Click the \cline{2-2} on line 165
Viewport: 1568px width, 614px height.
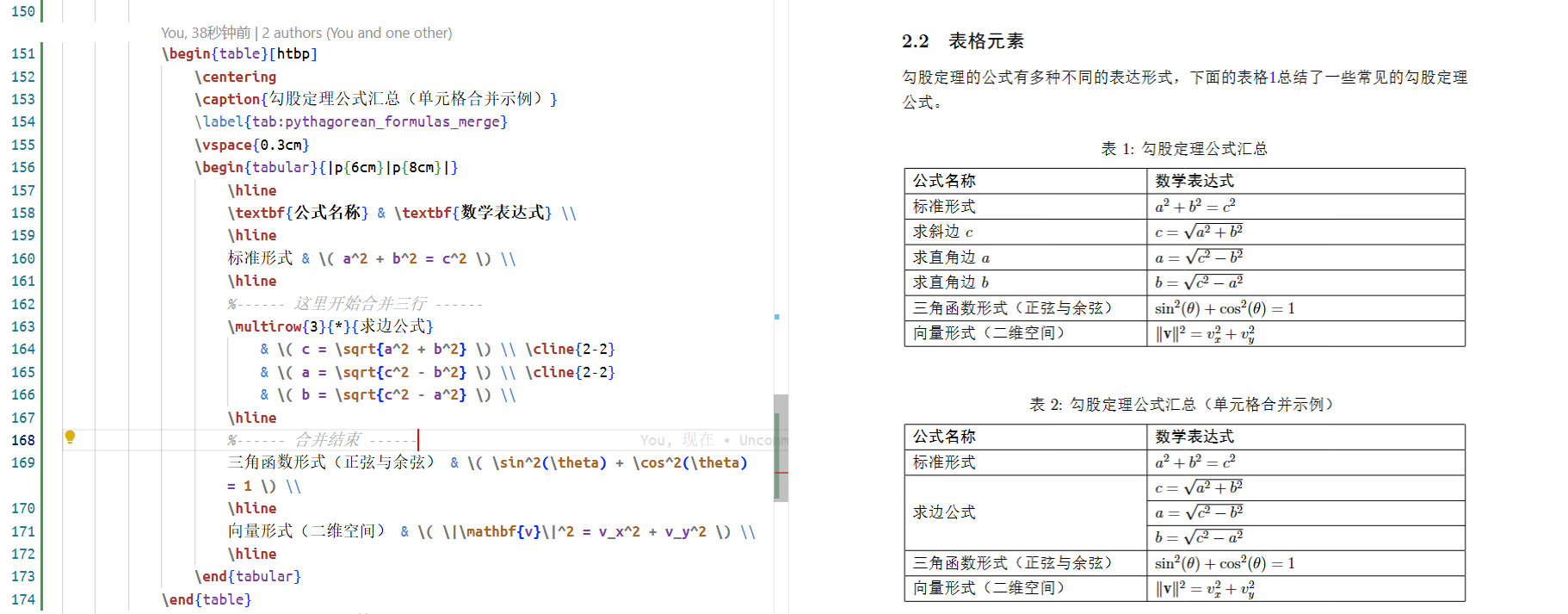coord(571,372)
